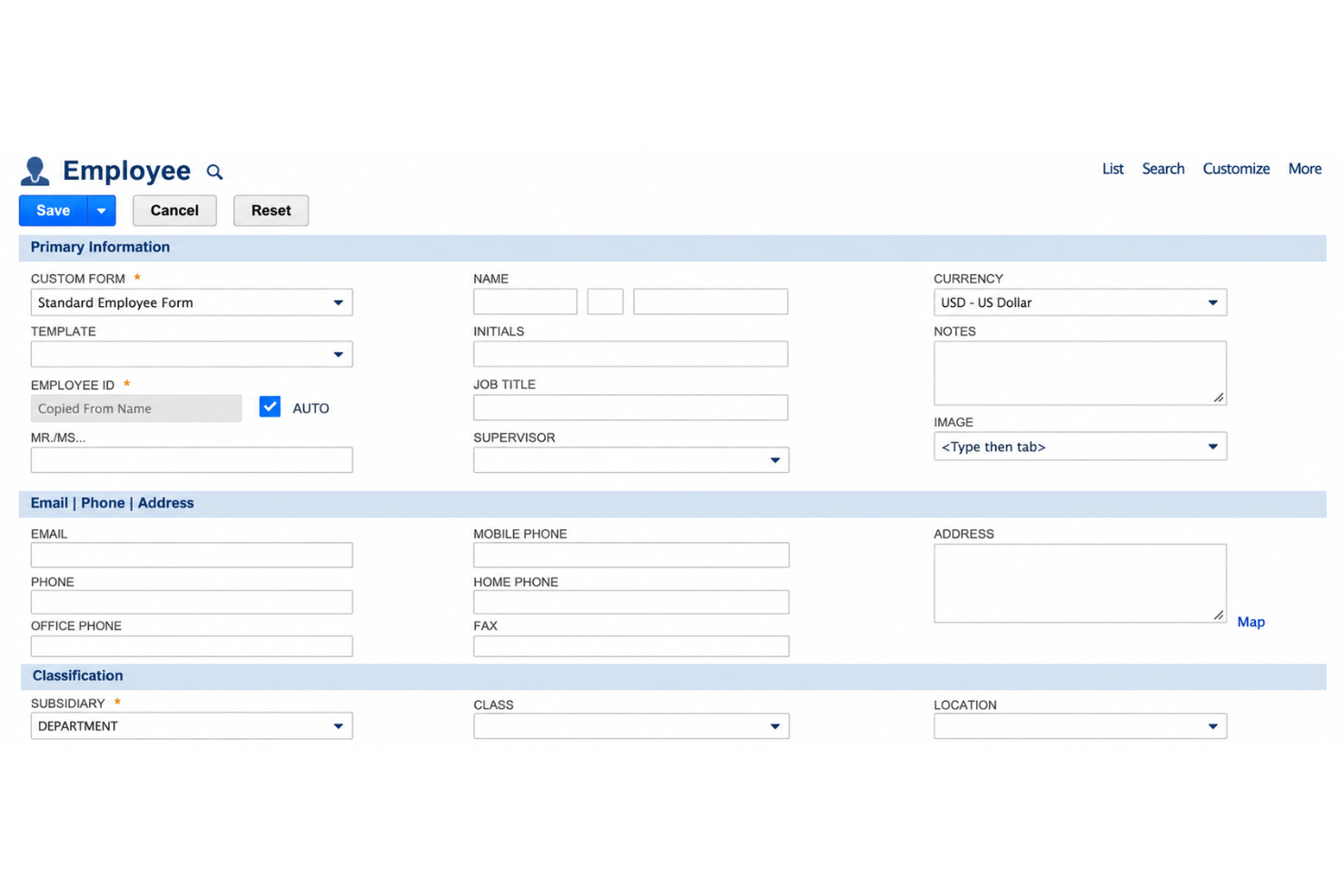Open the Customize menu link
The height and width of the screenshot is (896, 1344).
tap(1236, 169)
